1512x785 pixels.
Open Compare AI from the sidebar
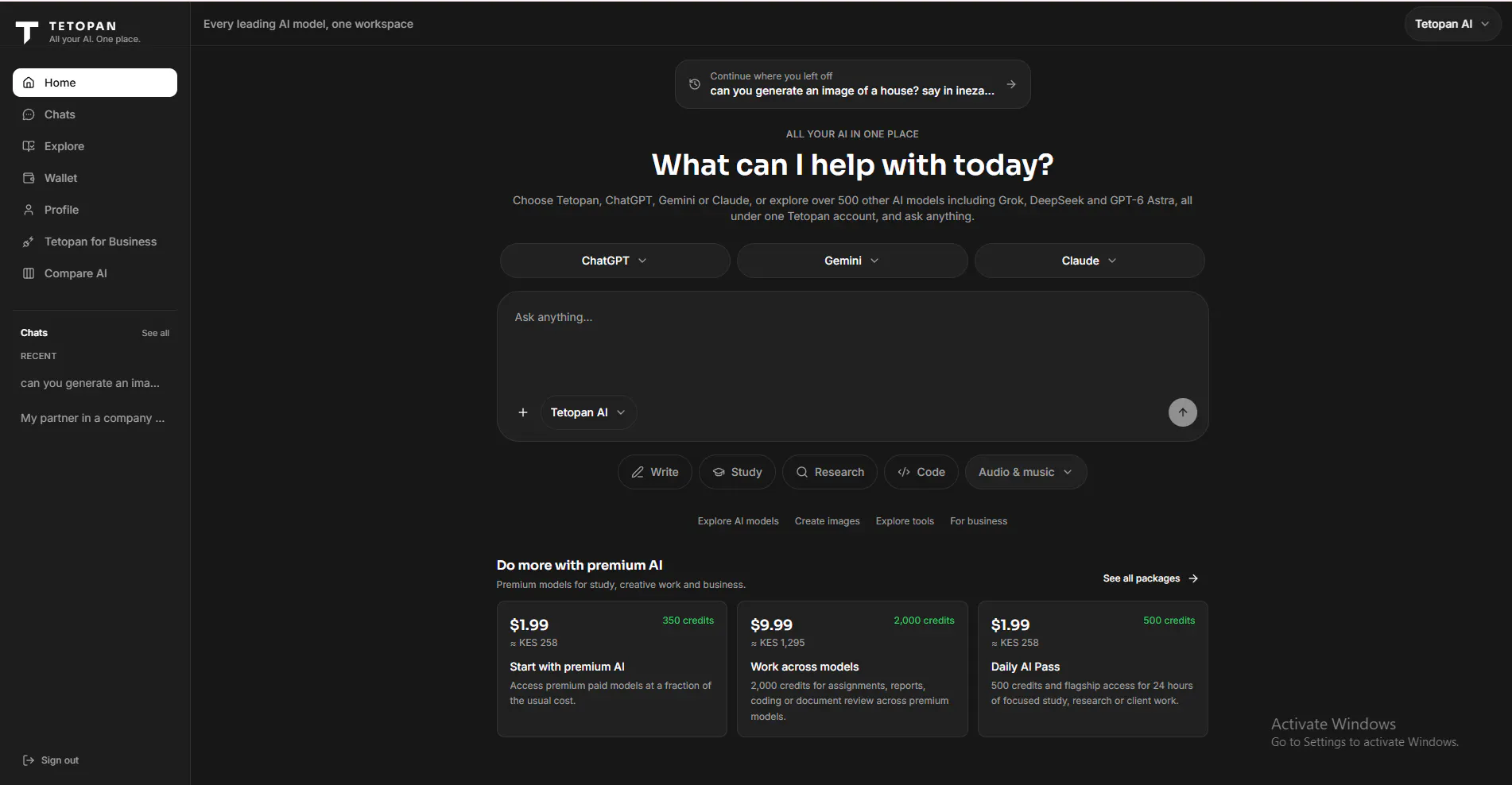pos(95,273)
